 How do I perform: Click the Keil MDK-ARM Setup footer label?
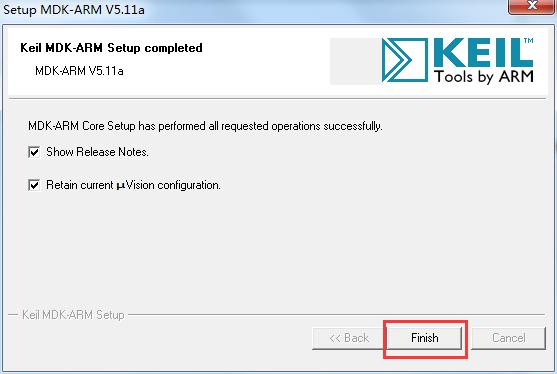click(73, 315)
